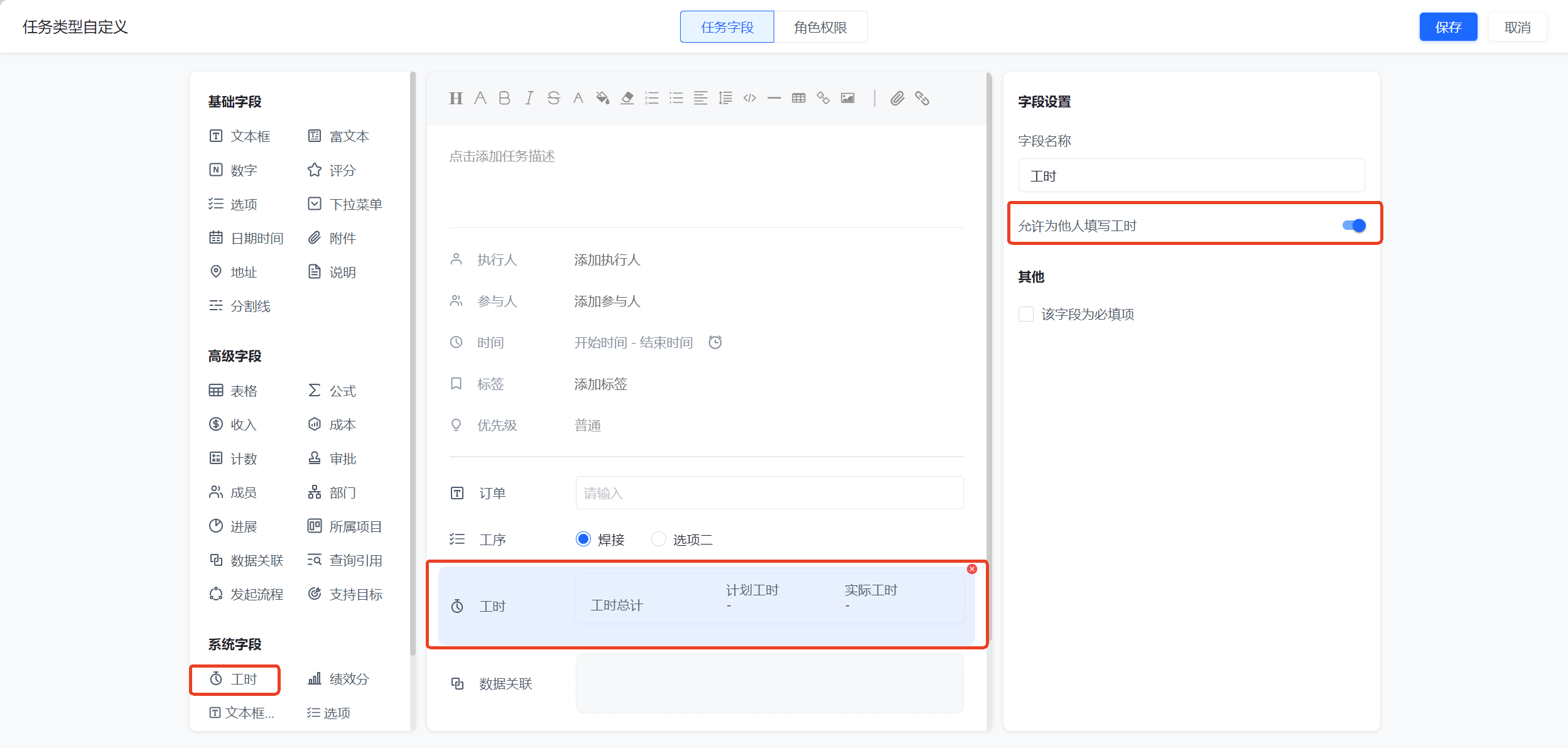Select the 说明 field type
1568x748 pixels.
332,272
